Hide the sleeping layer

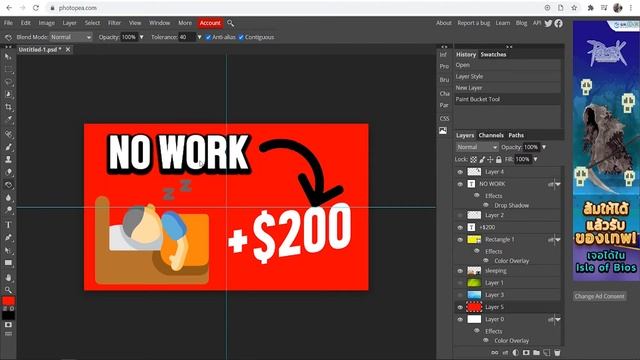click(x=460, y=271)
